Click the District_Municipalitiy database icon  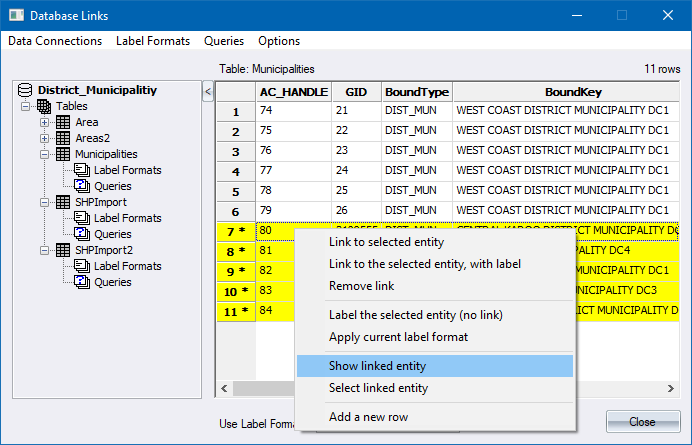pyautogui.click(x=26, y=89)
